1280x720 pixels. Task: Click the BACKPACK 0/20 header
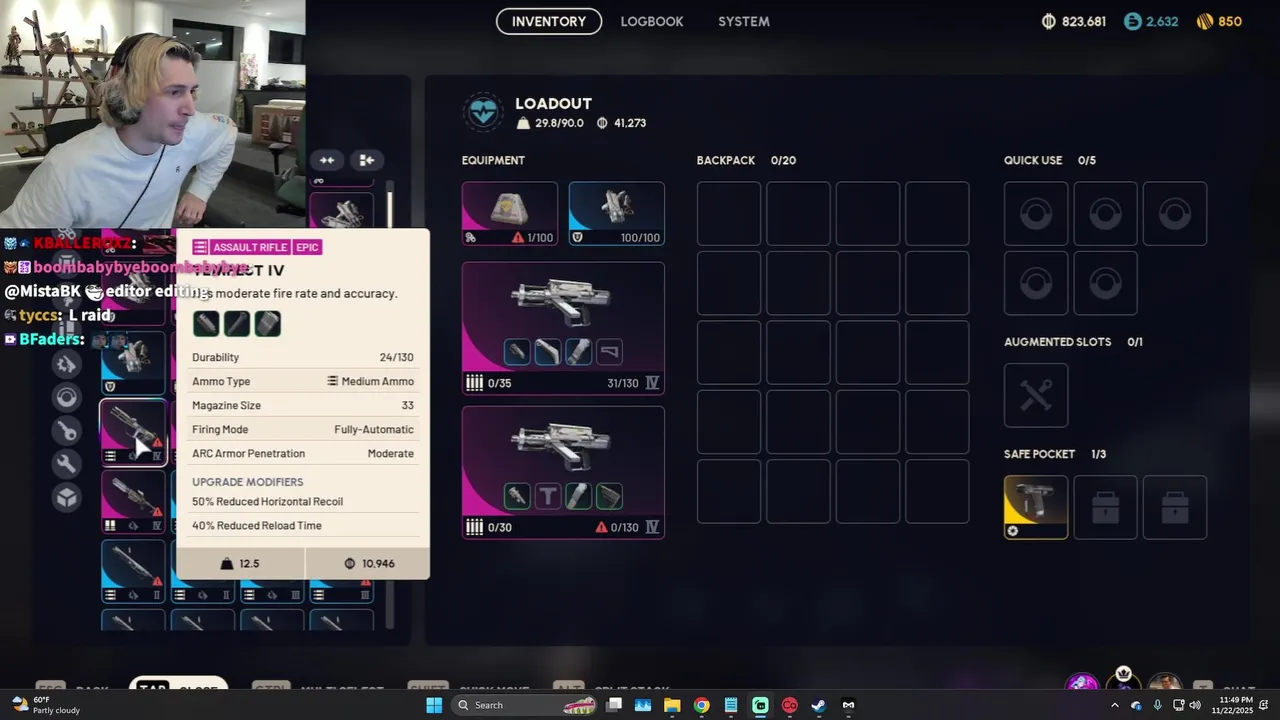click(x=746, y=160)
